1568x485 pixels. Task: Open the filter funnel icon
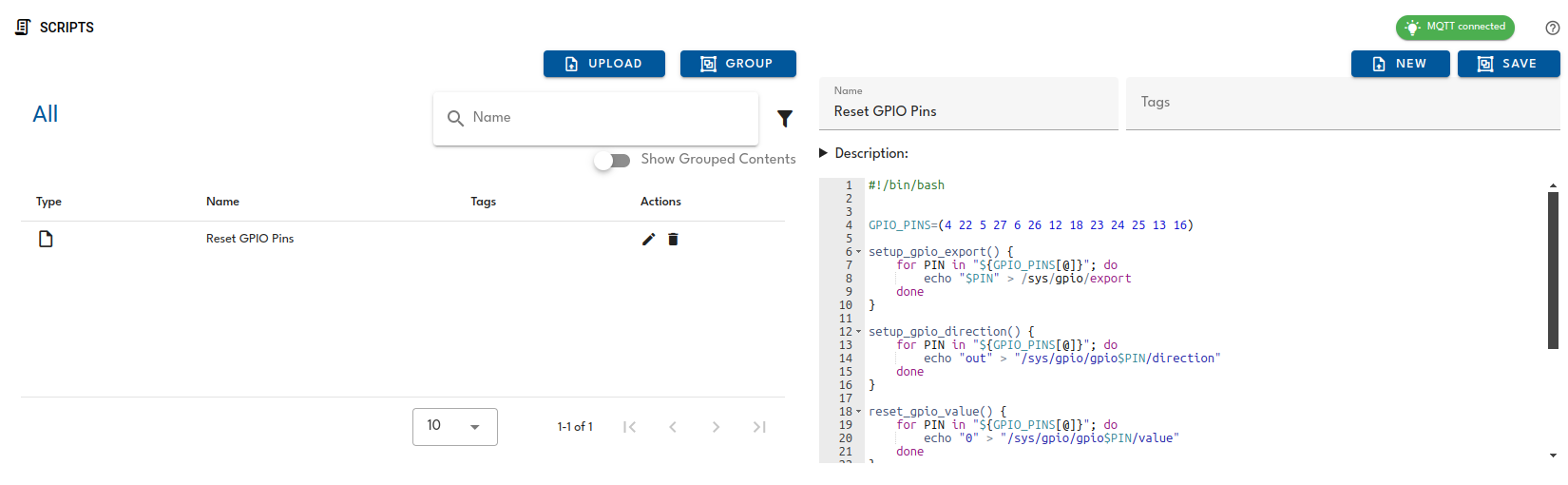tap(785, 119)
